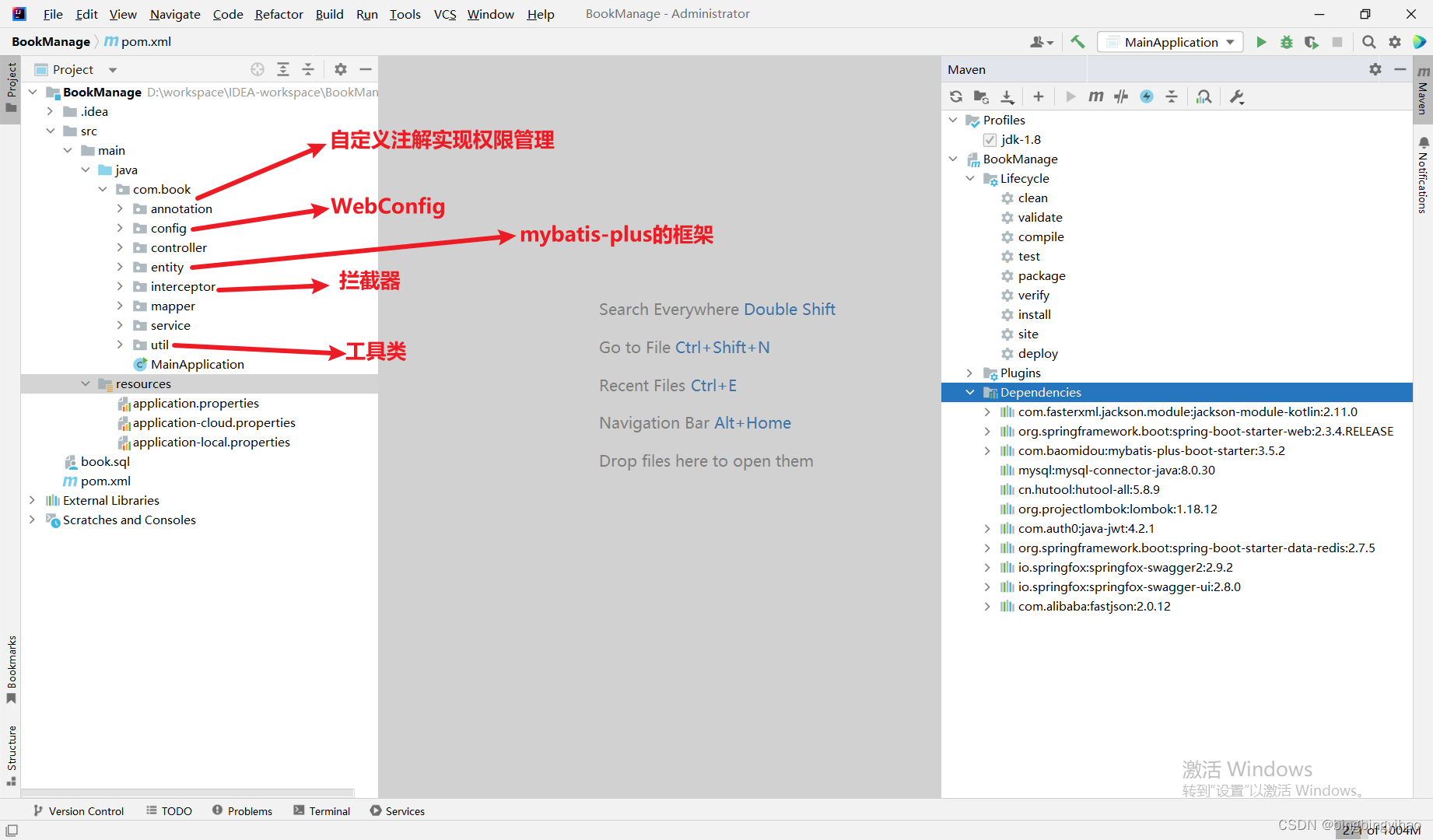Collapse the Profiles node in Maven
This screenshot has width=1433, height=840.
pyautogui.click(x=953, y=121)
